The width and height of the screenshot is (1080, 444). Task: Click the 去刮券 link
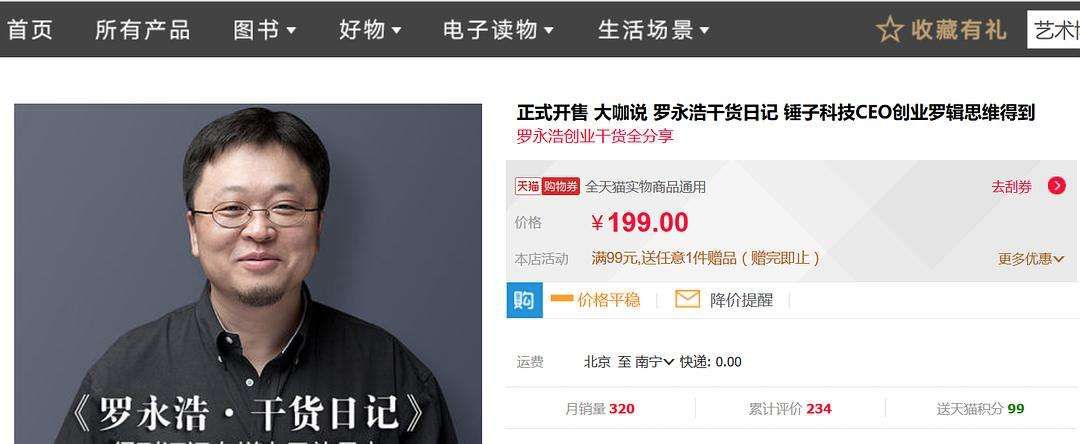(1011, 187)
